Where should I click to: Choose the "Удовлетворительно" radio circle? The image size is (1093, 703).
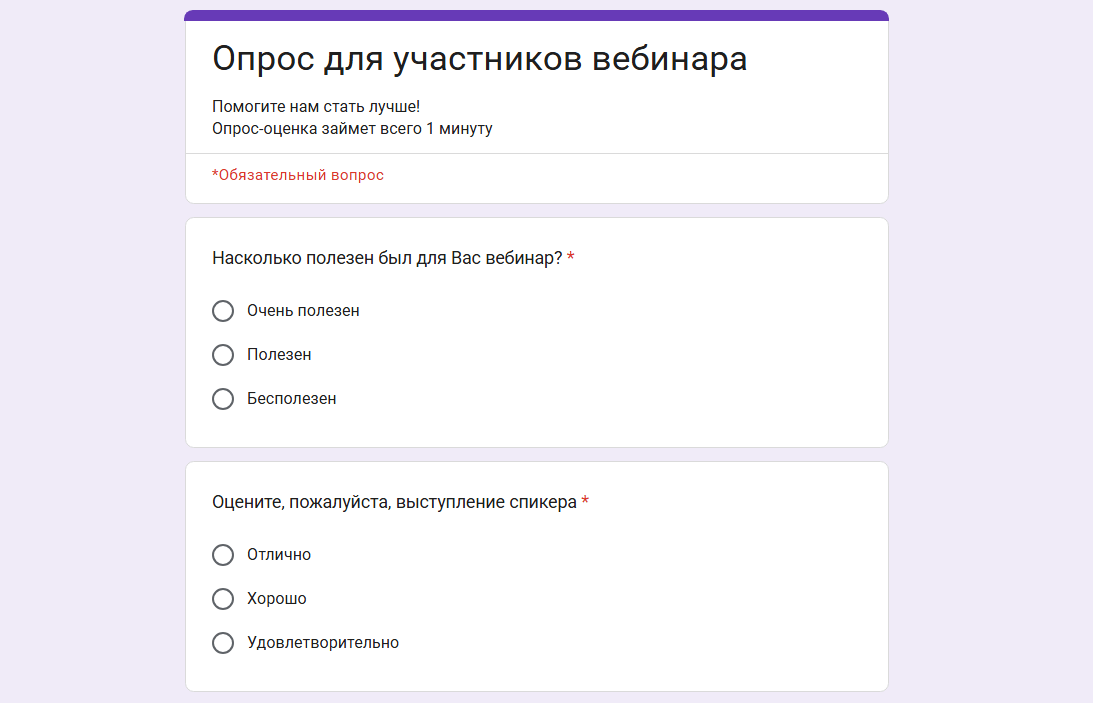click(223, 643)
